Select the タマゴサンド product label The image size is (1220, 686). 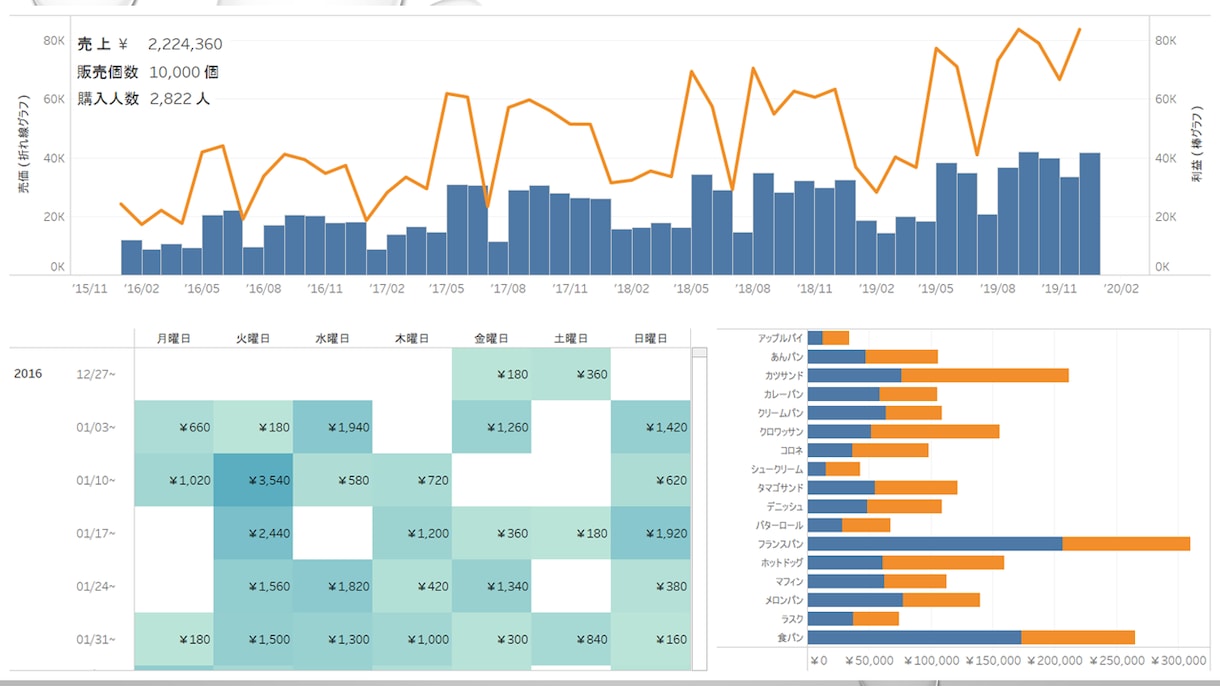(x=780, y=487)
